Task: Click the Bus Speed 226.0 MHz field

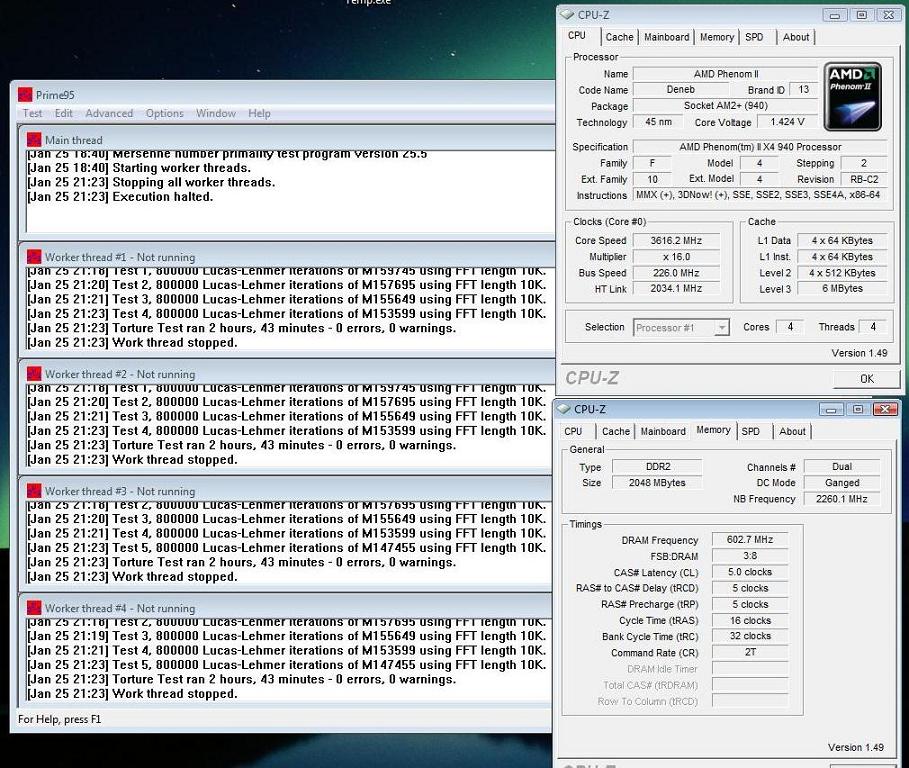Action: point(676,273)
